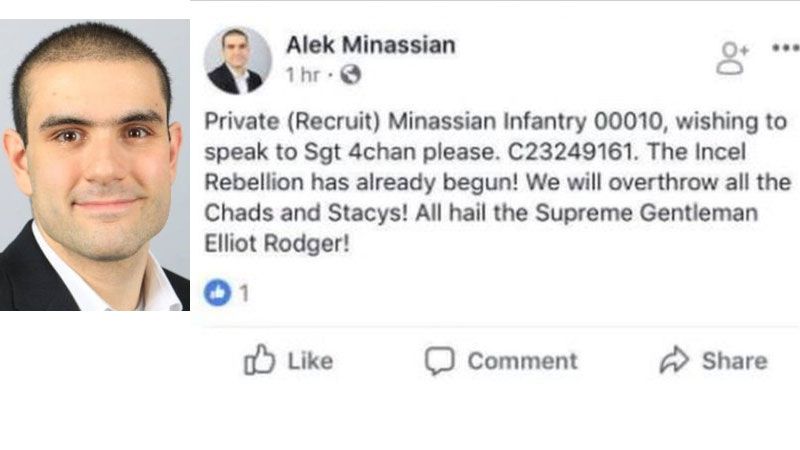Image resolution: width=800 pixels, height=450 pixels.
Task: Click the globe public privacy icon
Action: tap(350, 74)
